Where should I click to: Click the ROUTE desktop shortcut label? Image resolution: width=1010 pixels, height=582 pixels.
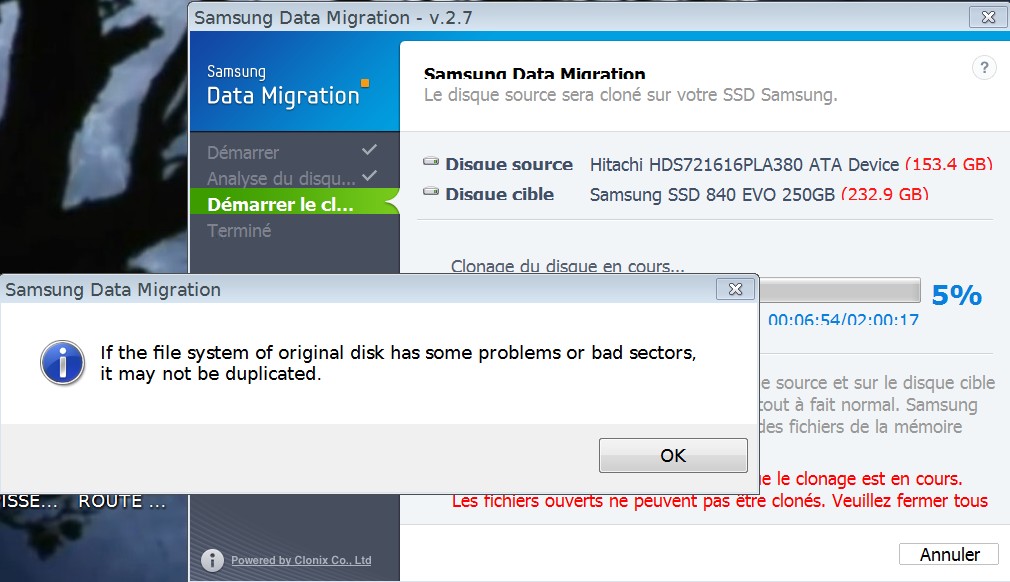pyautogui.click(x=122, y=501)
